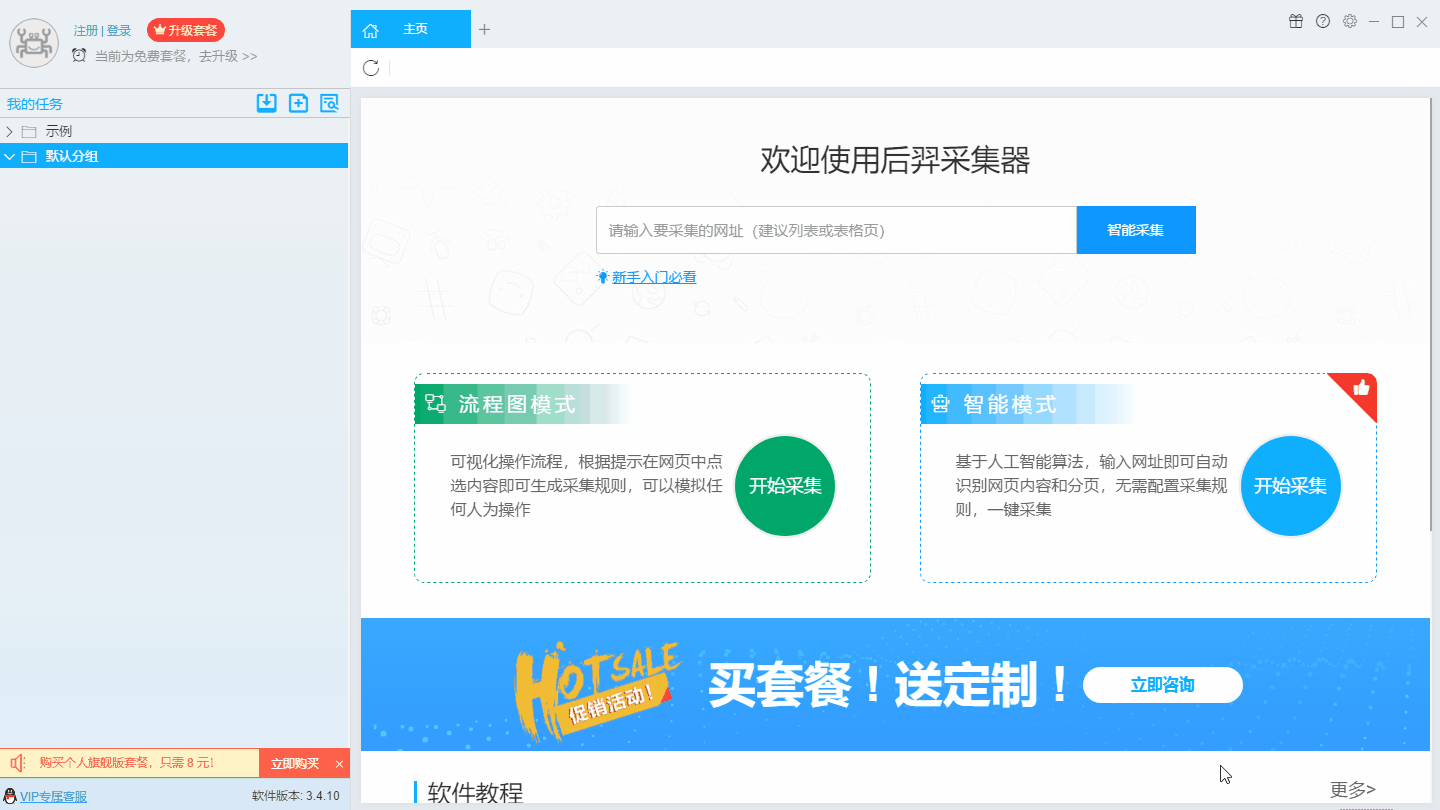The image size is (1440, 810).
Task: Click the crab avatar profile picture
Action: coord(34,43)
